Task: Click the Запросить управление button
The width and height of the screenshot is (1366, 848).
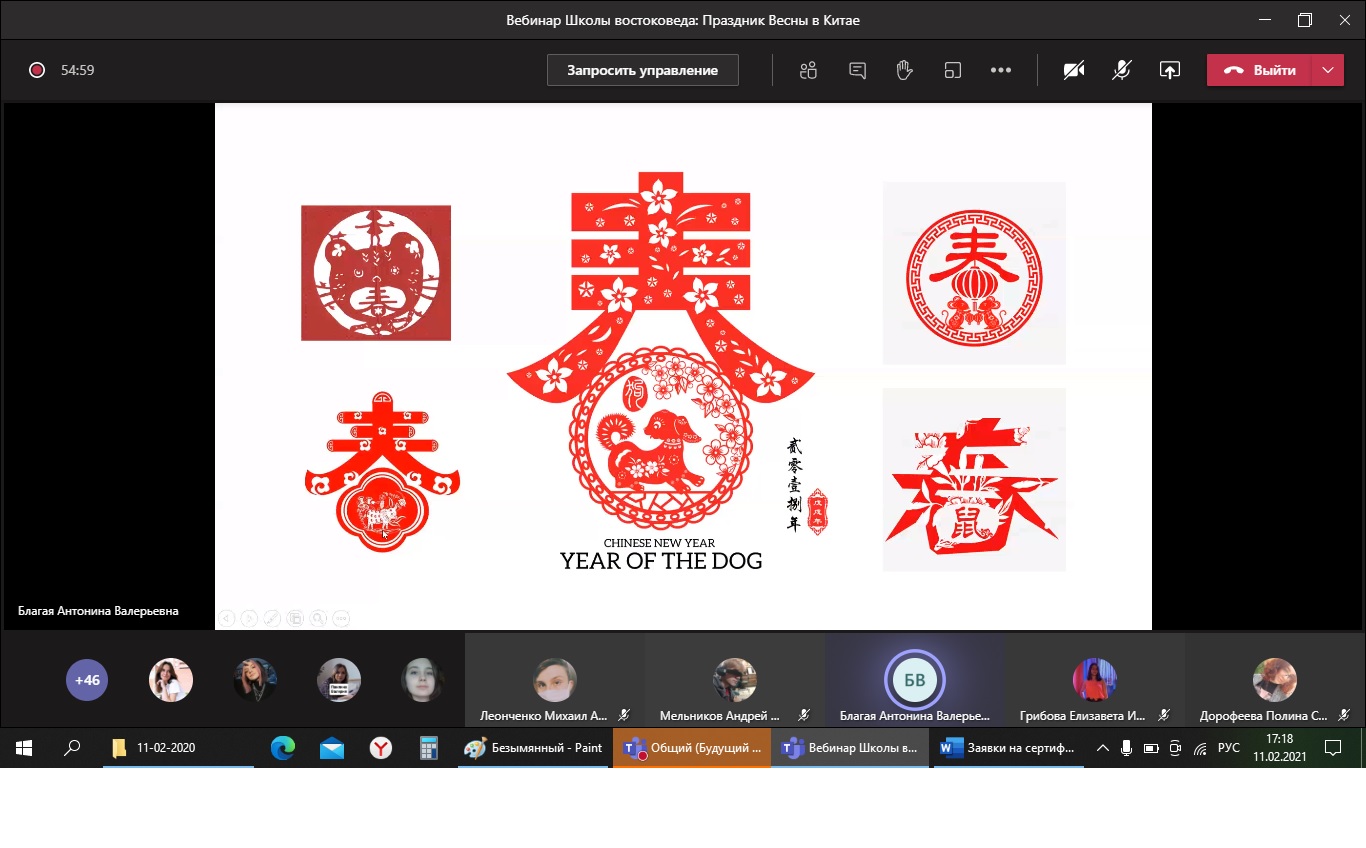Action: (642, 70)
